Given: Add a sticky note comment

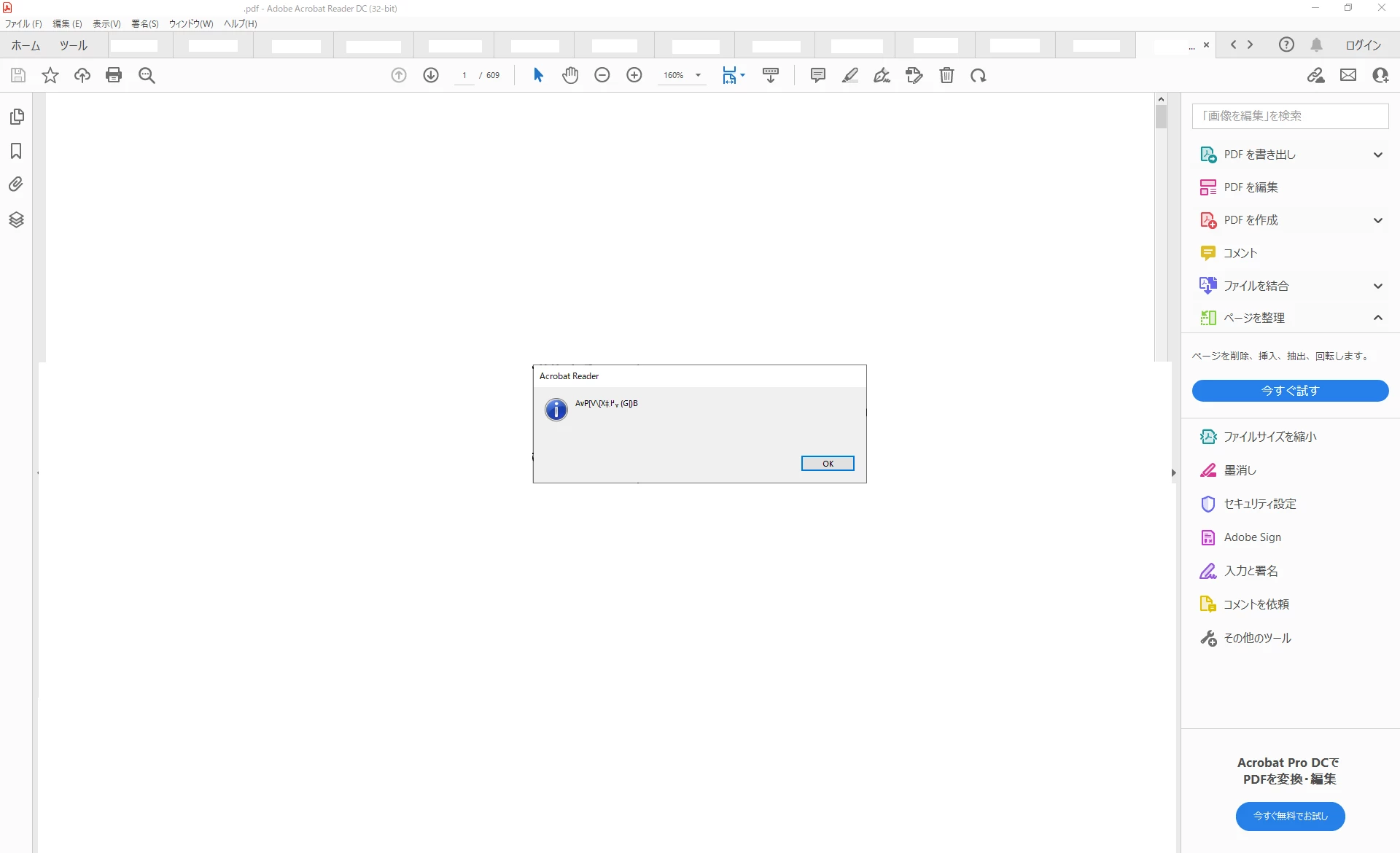Looking at the screenshot, I should click(x=818, y=75).
